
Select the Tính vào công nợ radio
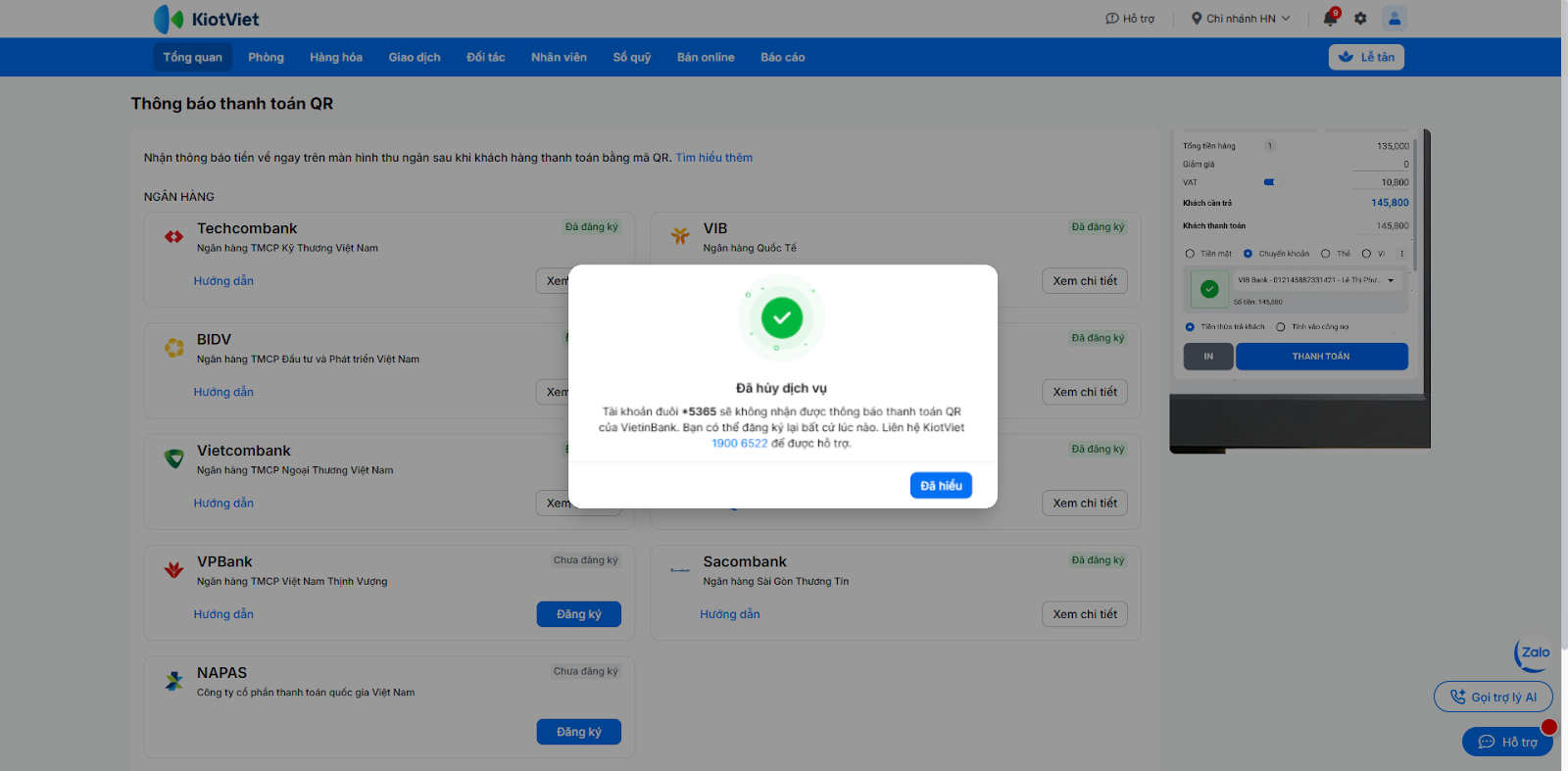(x=1280, y=327)
